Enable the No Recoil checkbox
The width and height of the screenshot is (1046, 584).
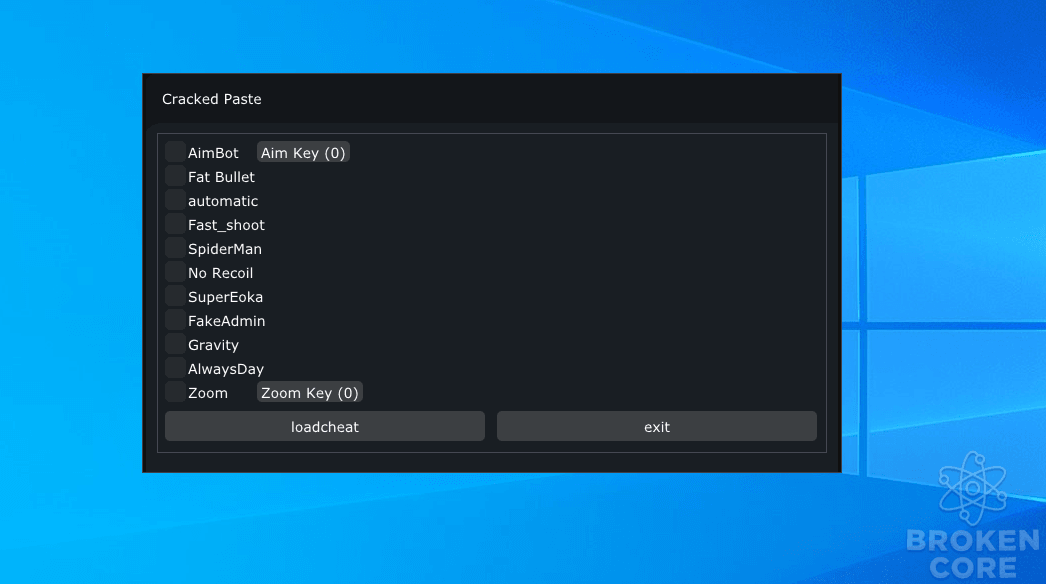coord(175,272)
